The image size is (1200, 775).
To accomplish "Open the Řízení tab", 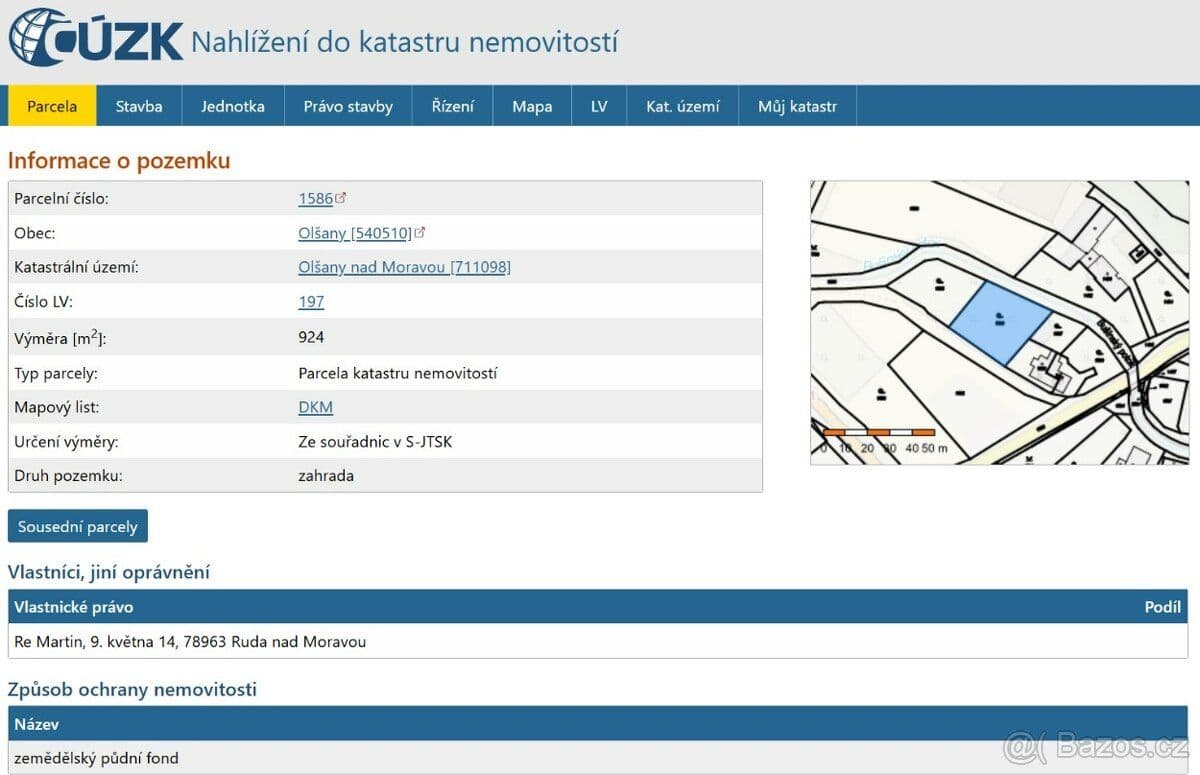I will 452,105.
